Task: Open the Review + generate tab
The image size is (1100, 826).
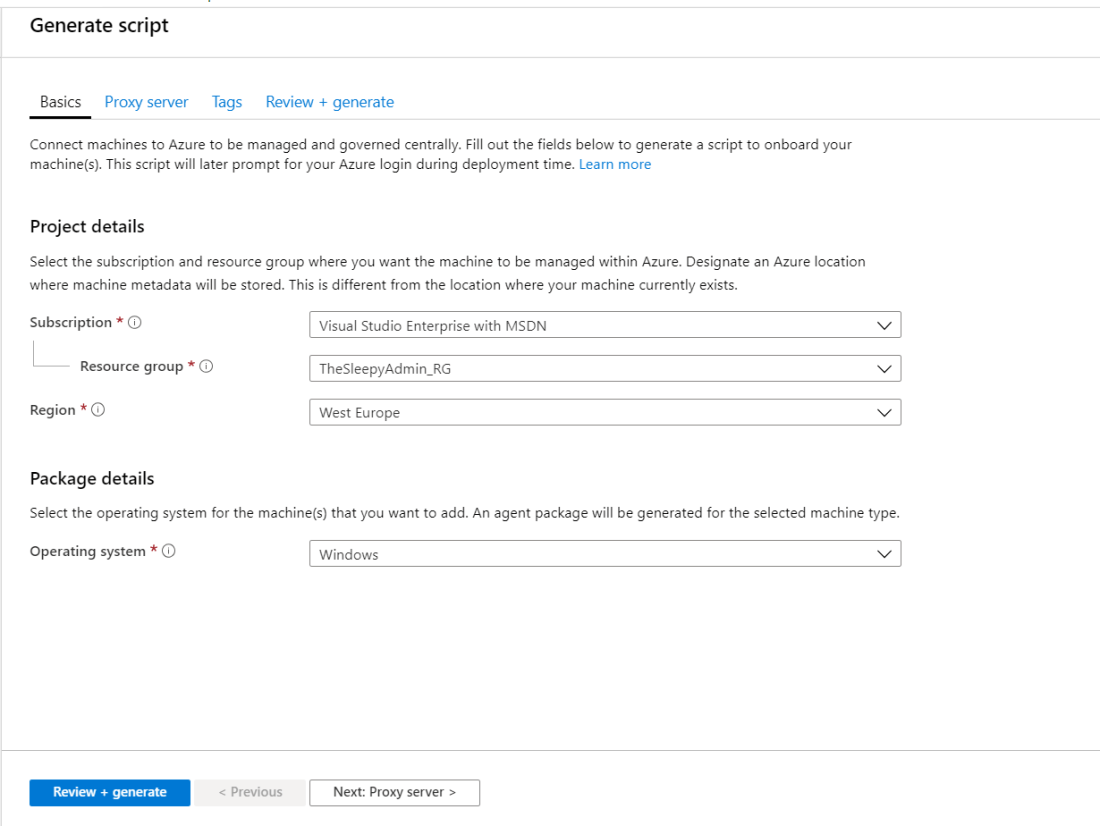Action: pos(329,102)
